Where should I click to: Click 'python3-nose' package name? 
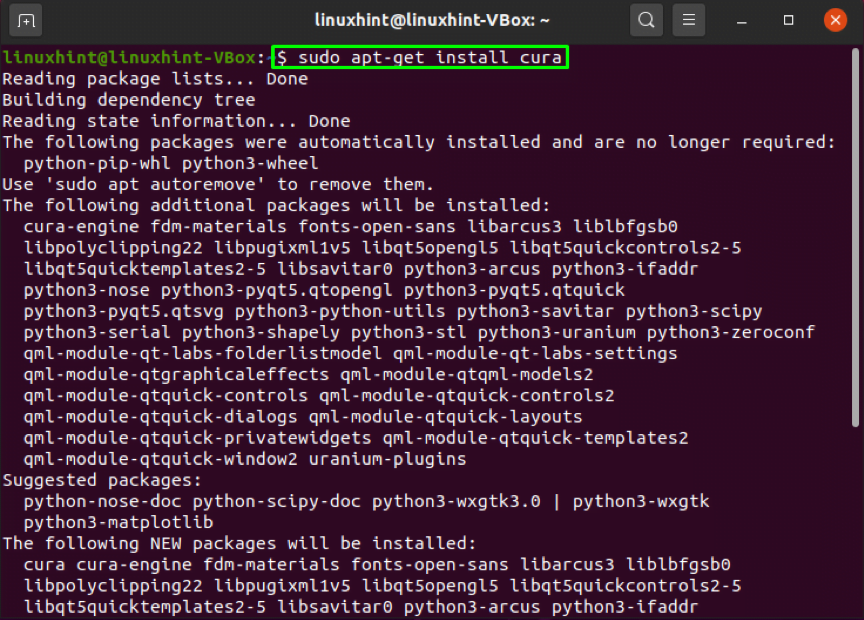click(87, 290)
